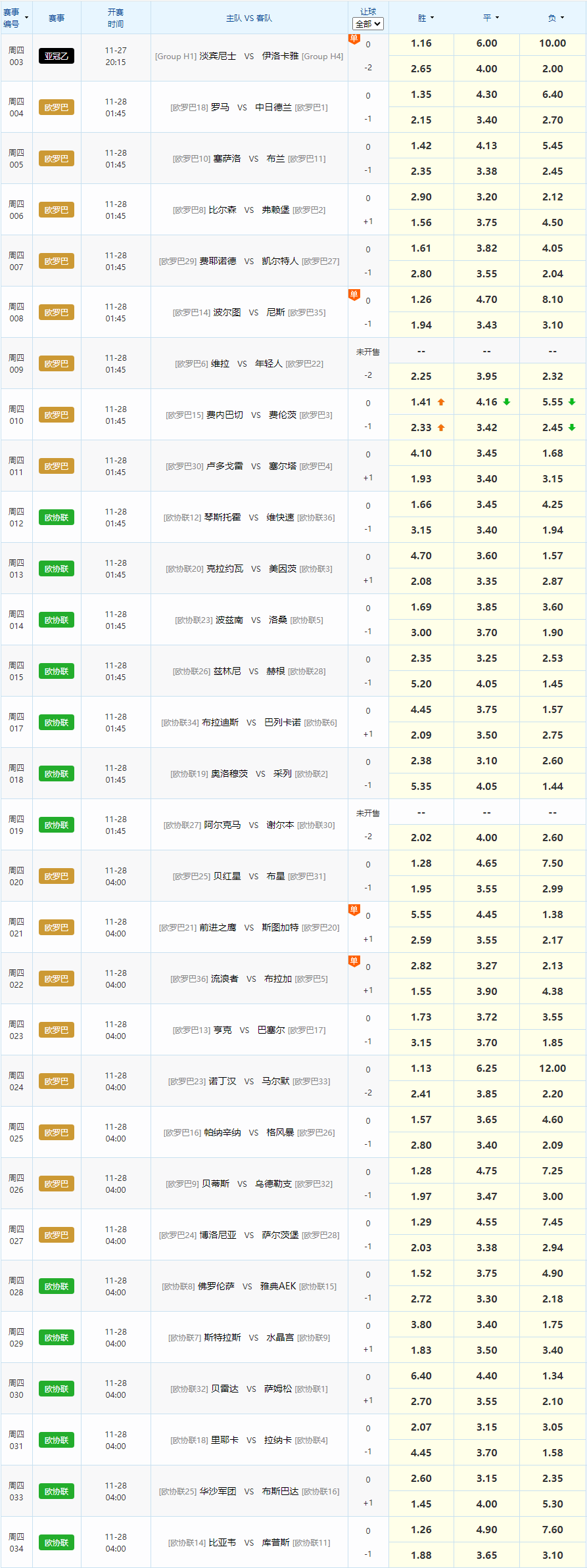Click the orange up arrow beside 1.41
This screenshot has height=1568, width=587.
[x=441, y=402]
